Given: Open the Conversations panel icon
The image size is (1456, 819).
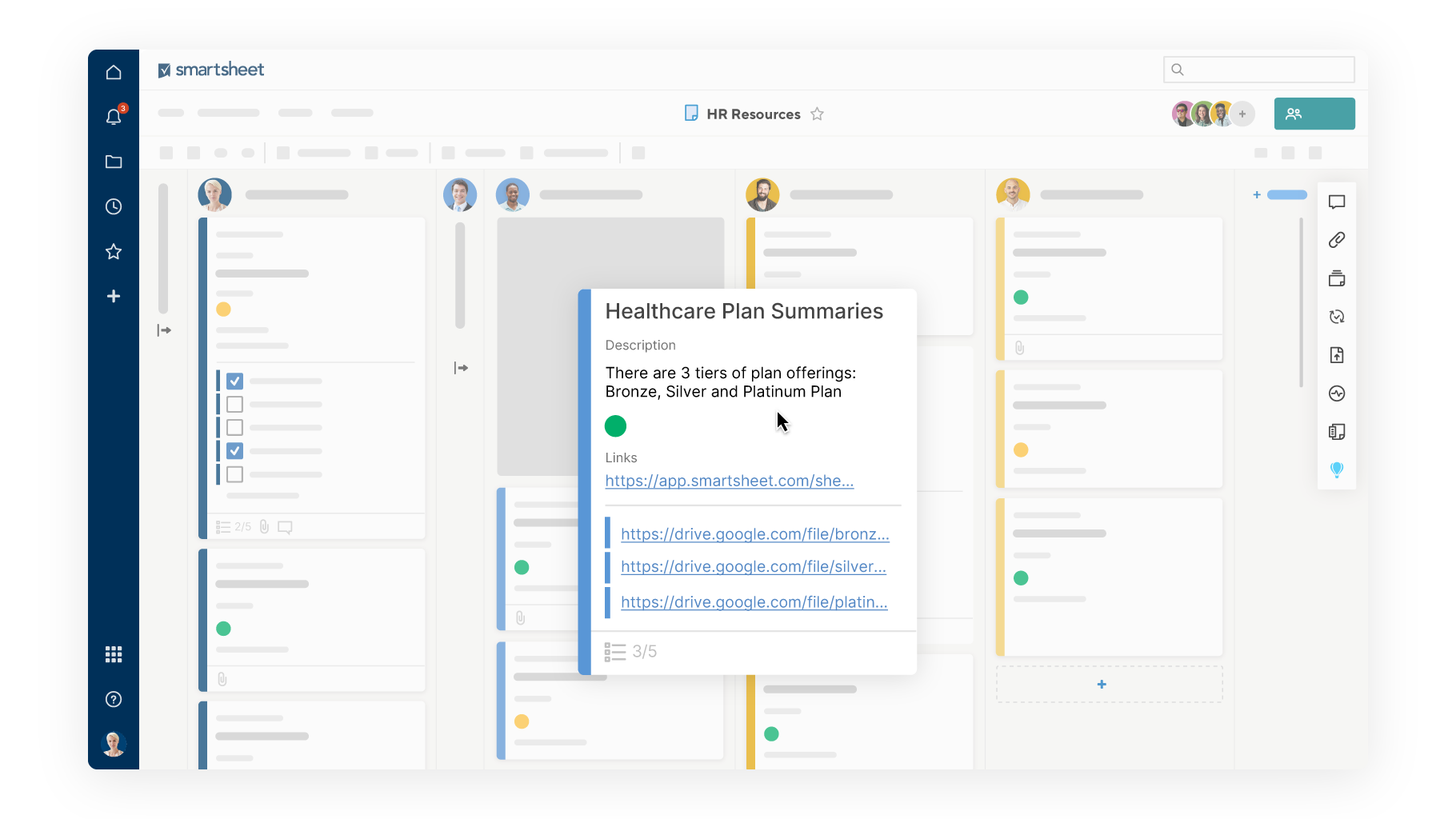Looking at the screenshot, I should click(x=1336, y=202).
